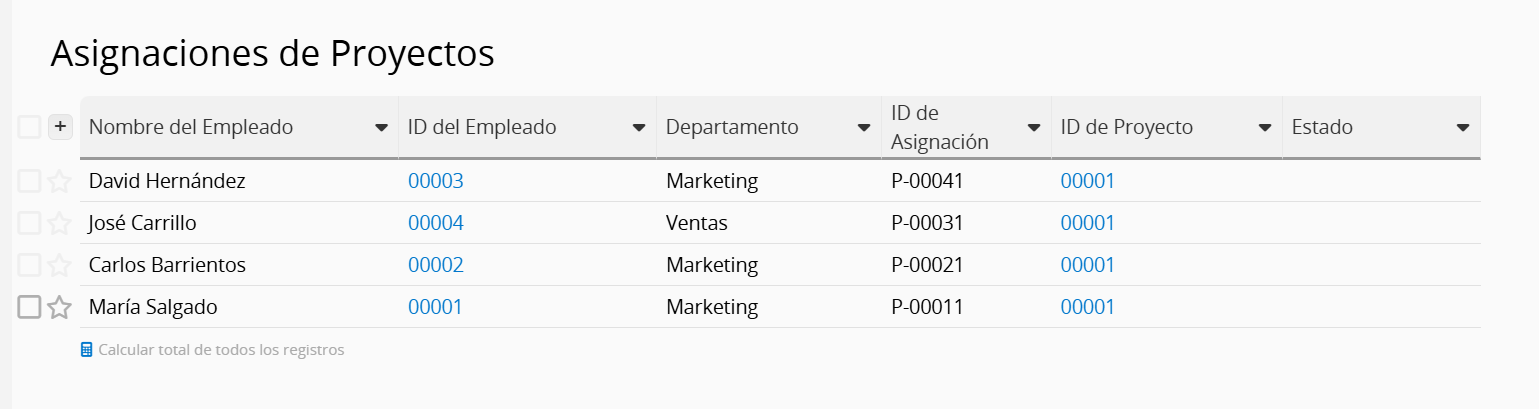Image resolution: width=1539 pixels, height=409 pixels.
Task: Open employee ID link 00002
Action: [x=436, y=265]
